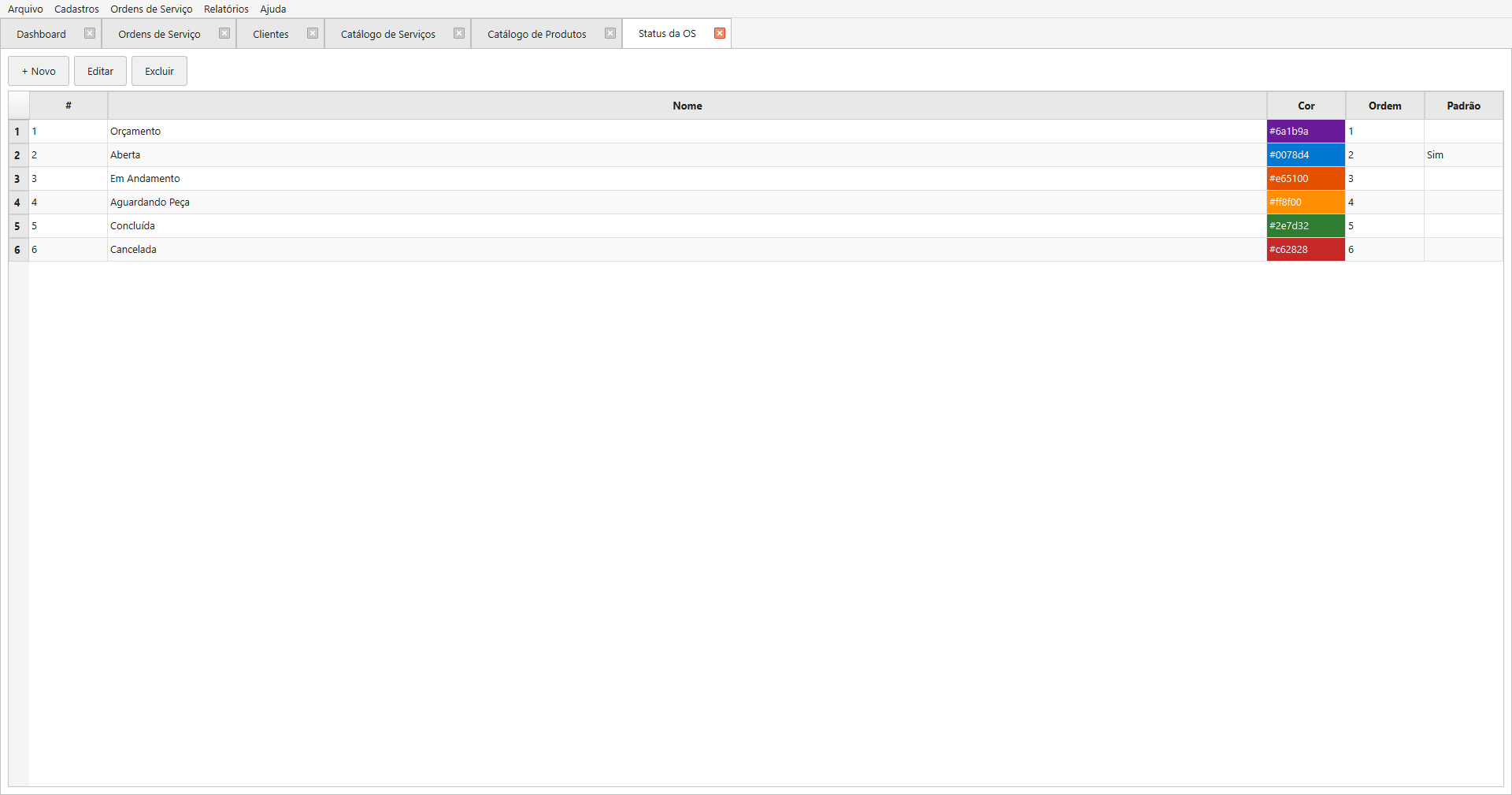Select the Orçamento name cell
This screenshot has height=795, width=1512.
(x=687, y=132)
